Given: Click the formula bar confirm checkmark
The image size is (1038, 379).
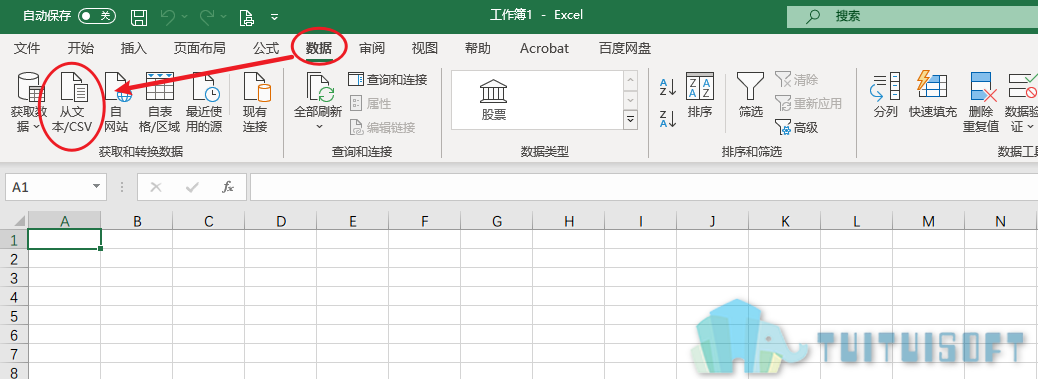Looking at the screenshot, I should coord(193,187).
